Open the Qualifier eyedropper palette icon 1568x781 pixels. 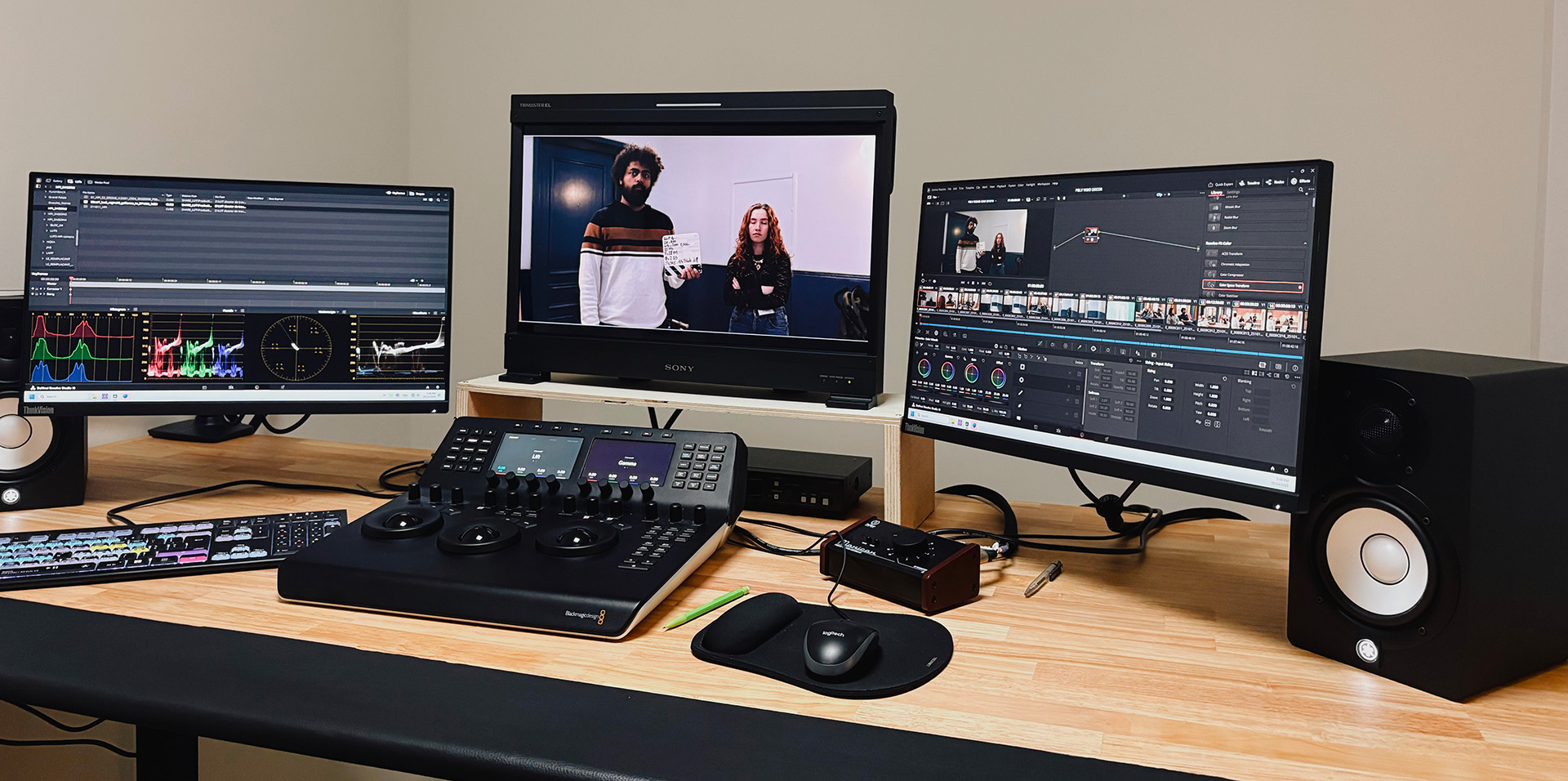[1079, 347]
